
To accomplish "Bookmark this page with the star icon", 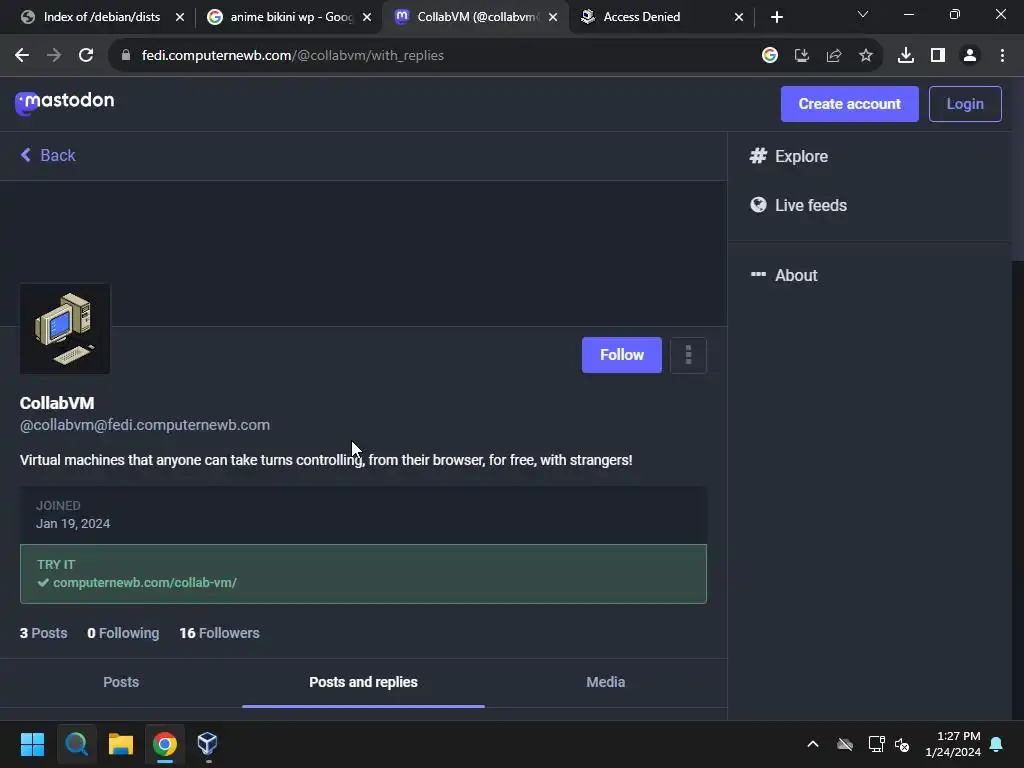I will tap(866, 56).
